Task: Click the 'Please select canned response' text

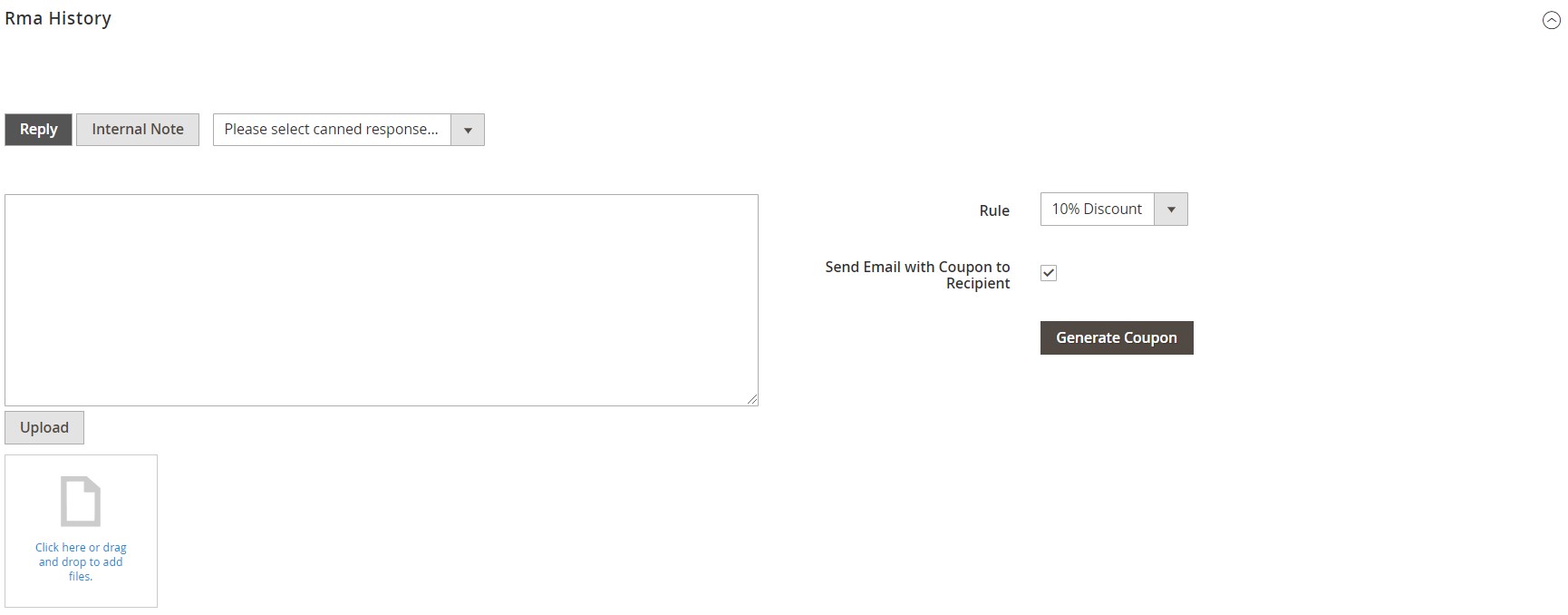Action: pos(331,130)
